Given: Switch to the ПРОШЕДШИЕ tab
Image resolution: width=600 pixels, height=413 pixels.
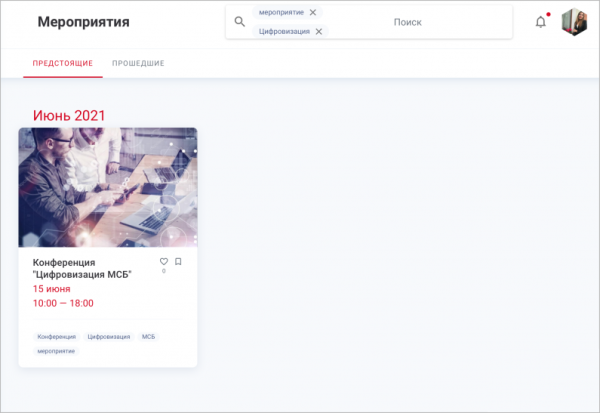Looking at the screenshot, I should [x=138, y=63].
